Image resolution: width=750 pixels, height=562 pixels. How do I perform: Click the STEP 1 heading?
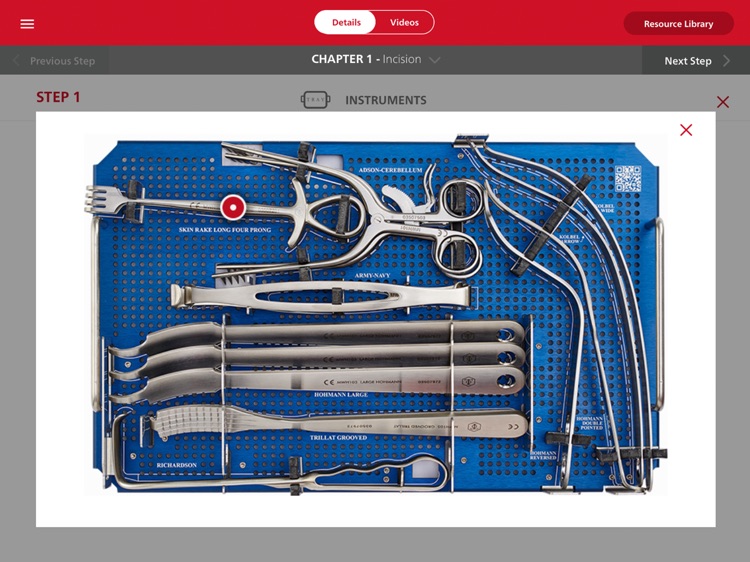click(58, 97)
